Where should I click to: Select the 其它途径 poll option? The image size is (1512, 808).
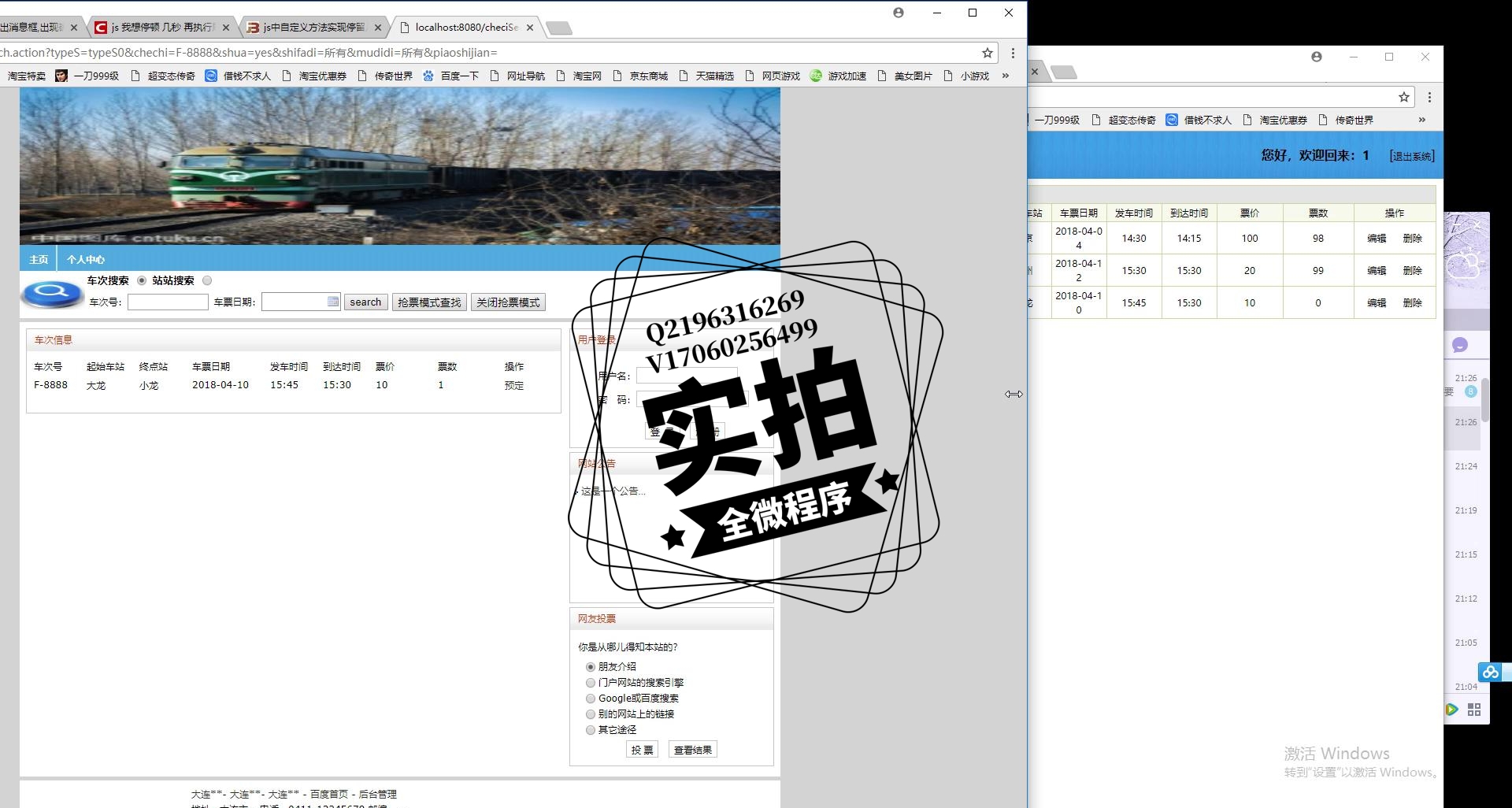590,730
